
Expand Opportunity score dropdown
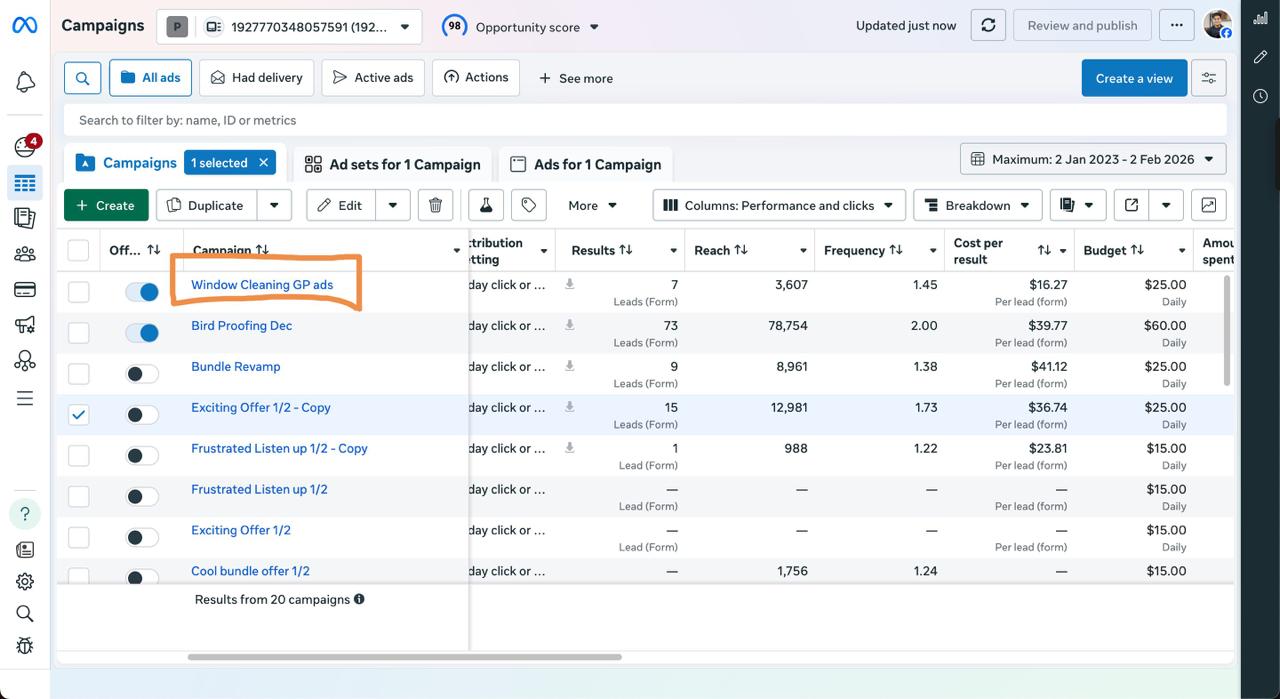pos(521,27)
